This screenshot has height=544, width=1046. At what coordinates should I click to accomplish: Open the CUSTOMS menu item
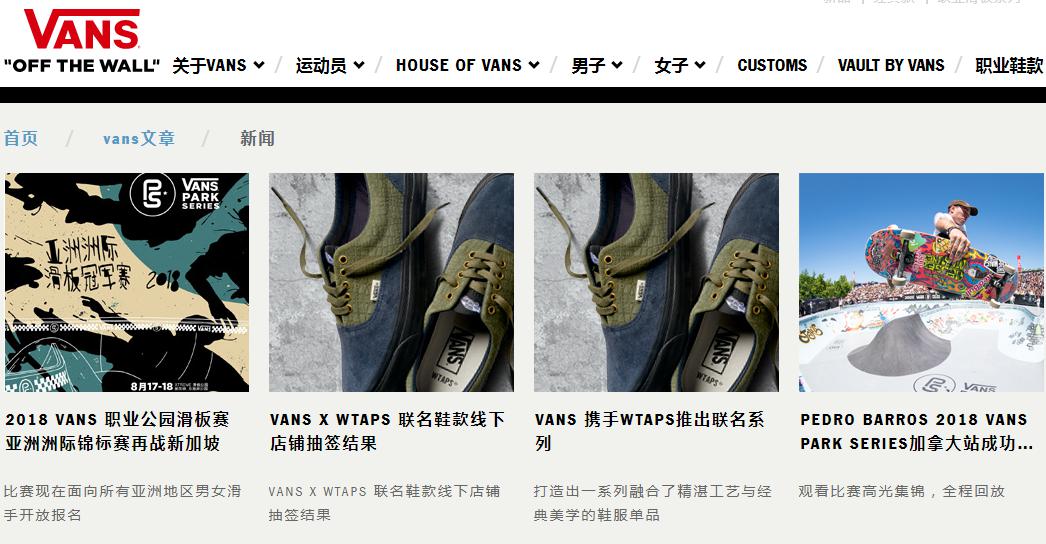coord(772,65)
